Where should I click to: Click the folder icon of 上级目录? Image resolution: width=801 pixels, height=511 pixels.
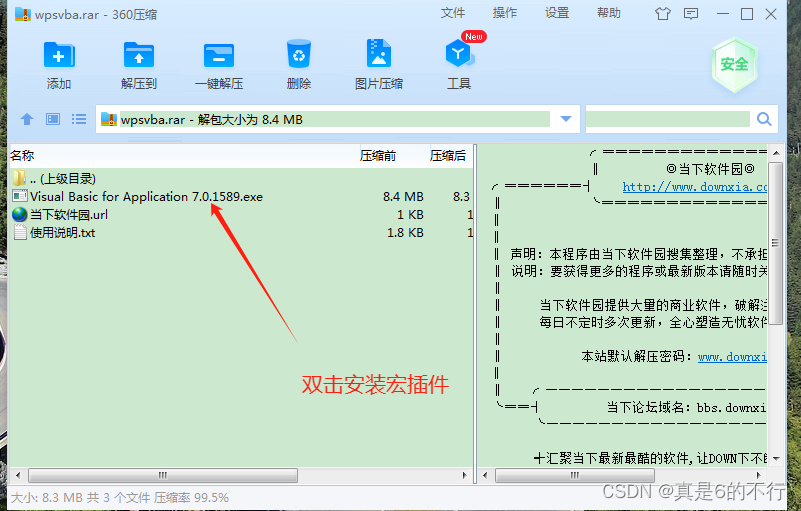click(19, 178)
